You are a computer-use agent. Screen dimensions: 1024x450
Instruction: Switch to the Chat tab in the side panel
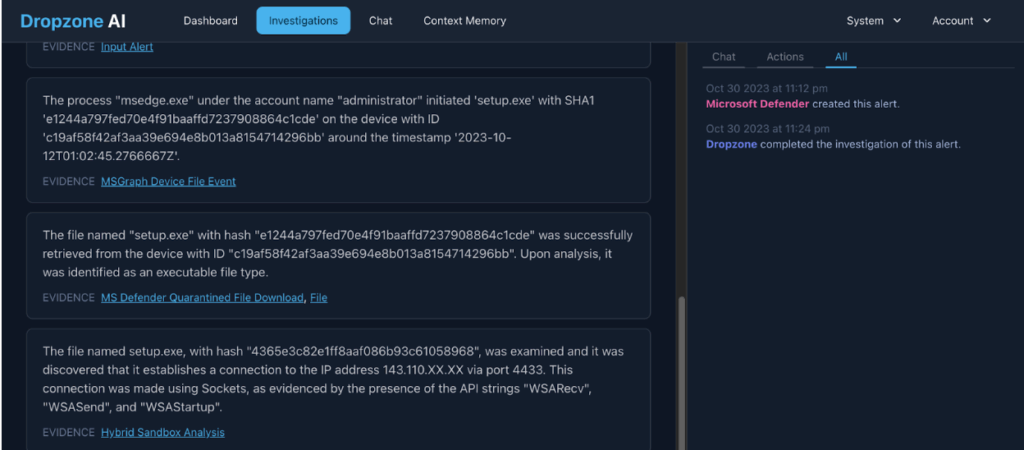click(724, 57)
